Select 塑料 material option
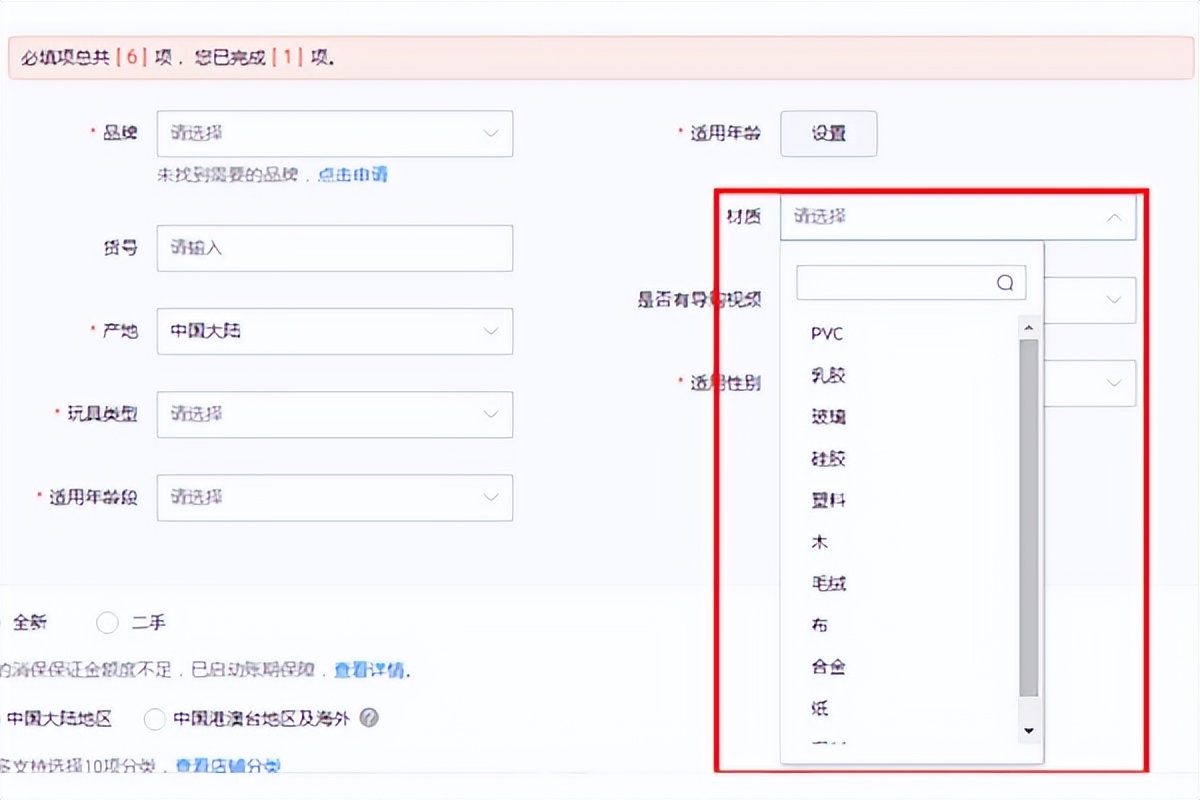This screenshot has height=800, width=1200. pyautogui.click(x=830, y=499)
